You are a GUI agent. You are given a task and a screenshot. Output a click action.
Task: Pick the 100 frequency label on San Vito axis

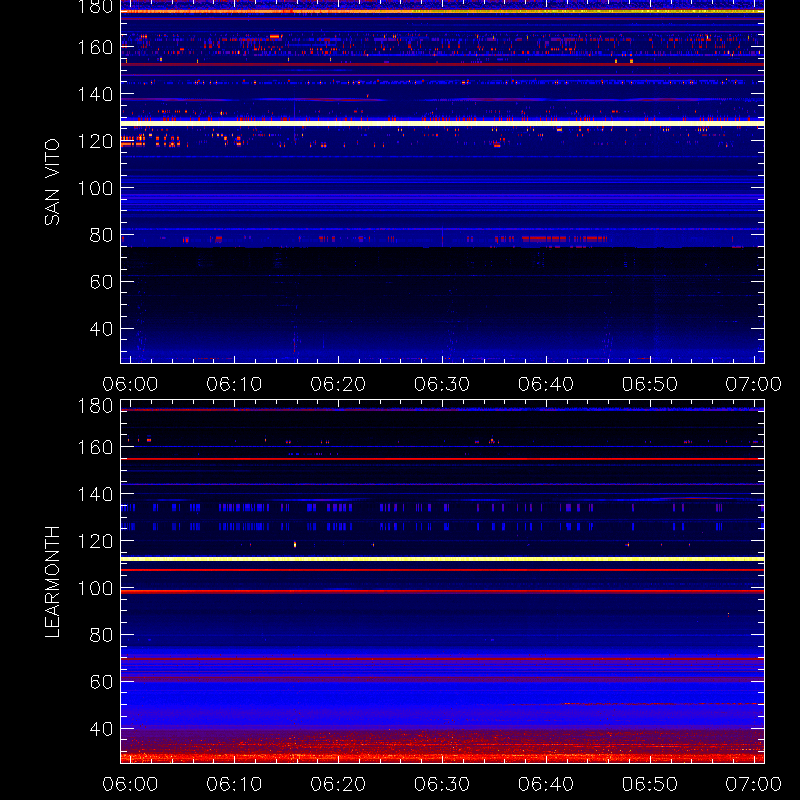(x=95, y=188)
